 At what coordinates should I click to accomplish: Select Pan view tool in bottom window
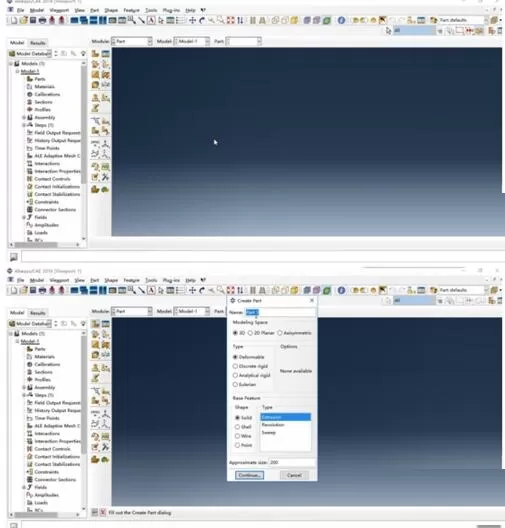[192, 290]
